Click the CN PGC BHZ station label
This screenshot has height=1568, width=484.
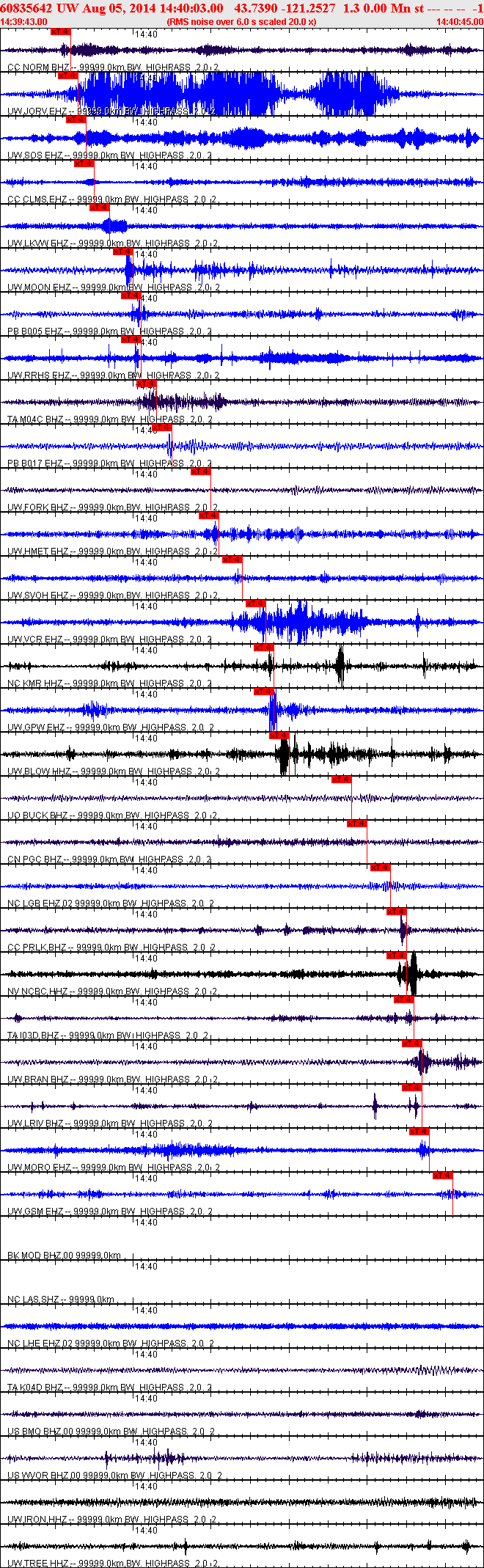tap(35, 860)
